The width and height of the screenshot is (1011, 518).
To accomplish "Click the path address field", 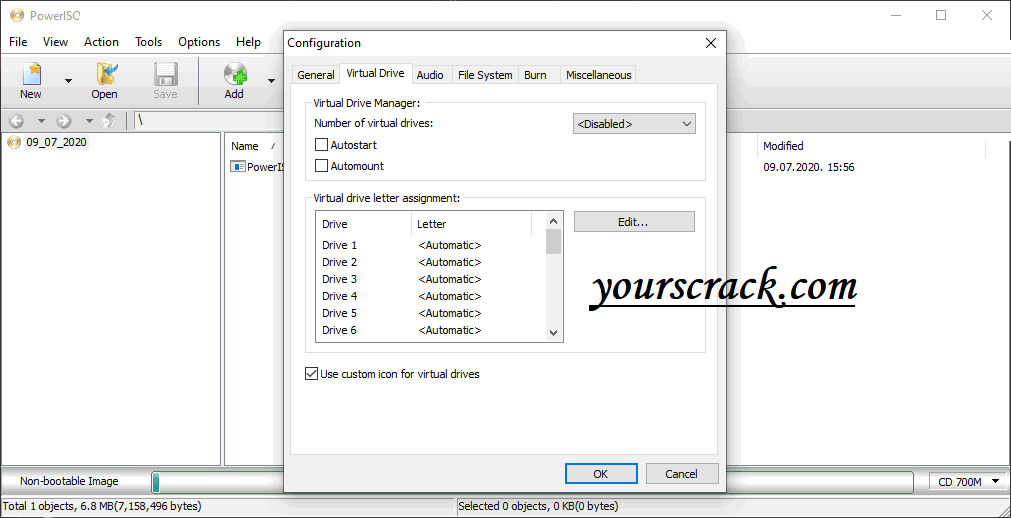I will click(210, 121).
